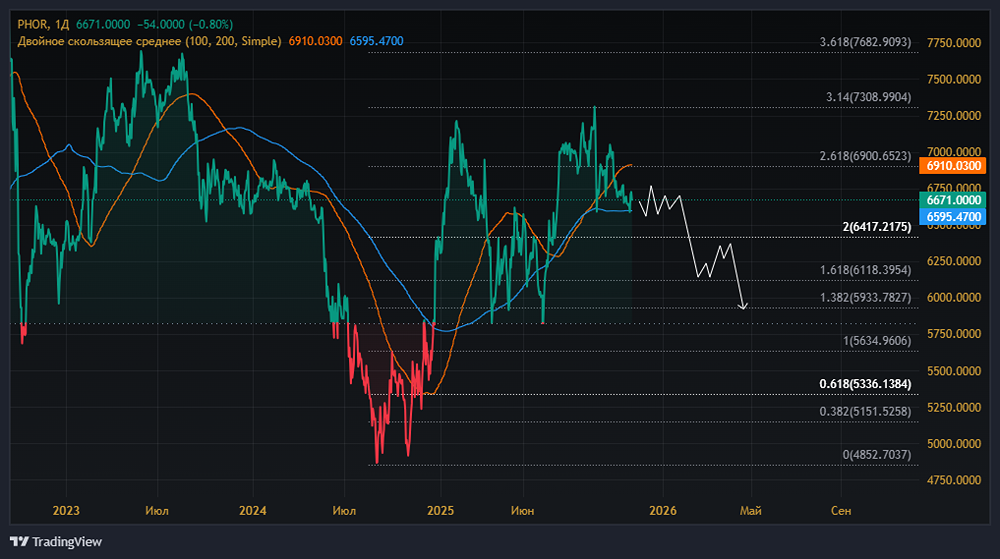Select the 0.618(5336.1384) Fibonacci level label

click(864, 383)
